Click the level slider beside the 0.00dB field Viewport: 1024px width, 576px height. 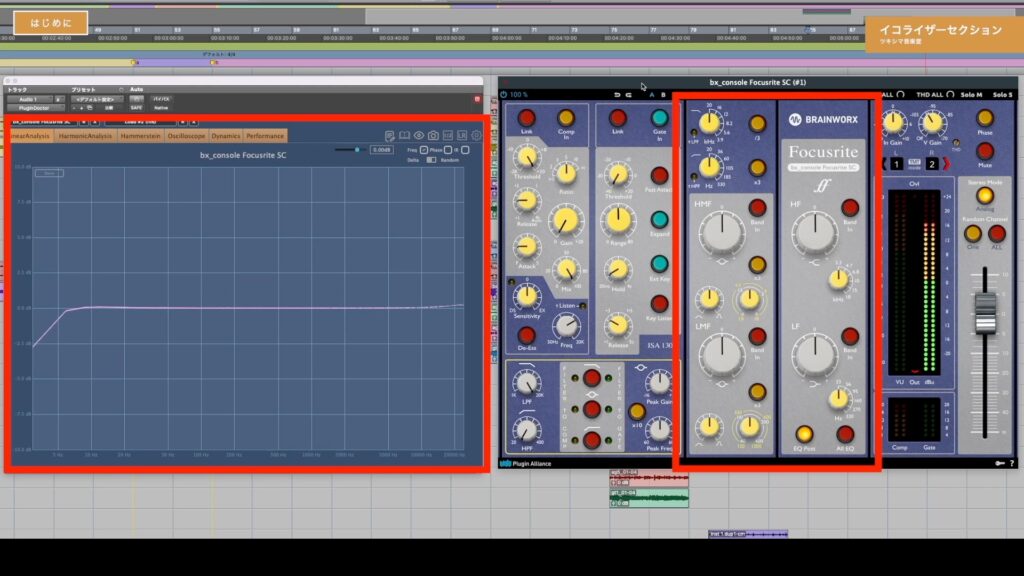(x=349, y=150)
